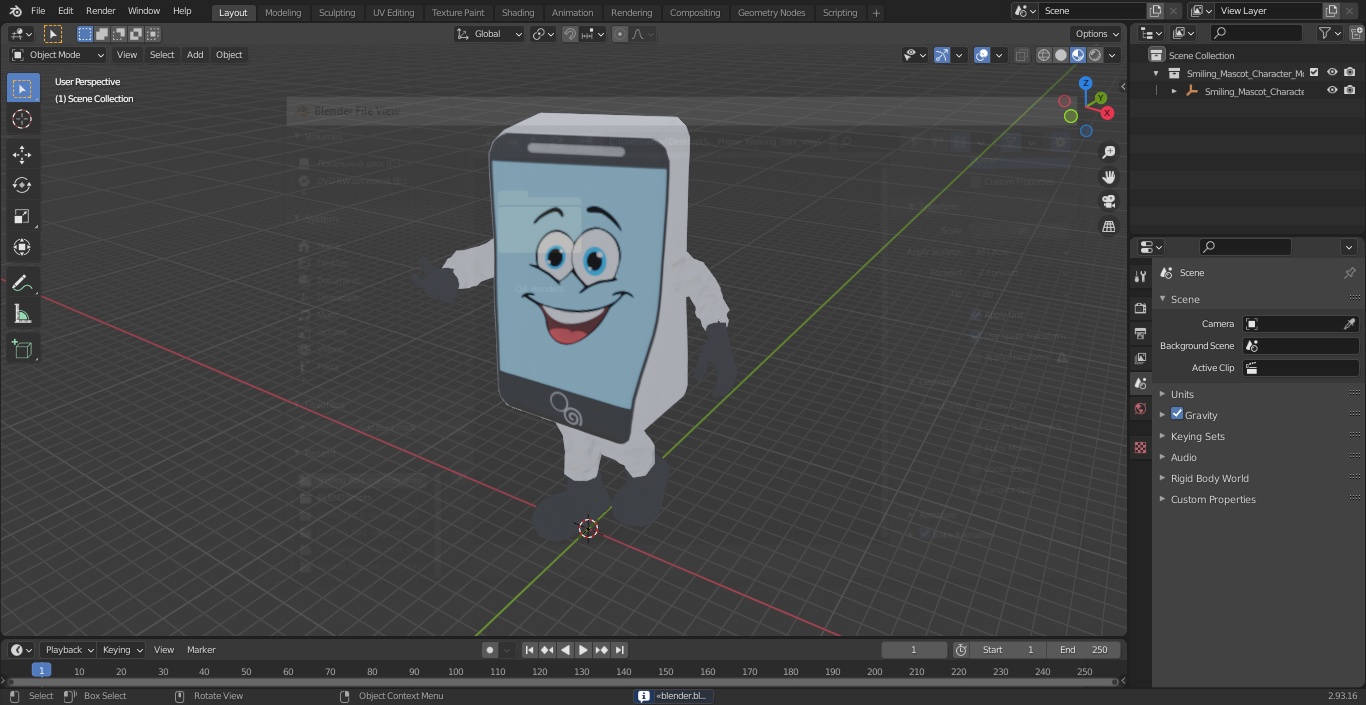The width and height of the screenshot is (1366, 705).
Task: Expand the Audio panel
Action: 1183,457
